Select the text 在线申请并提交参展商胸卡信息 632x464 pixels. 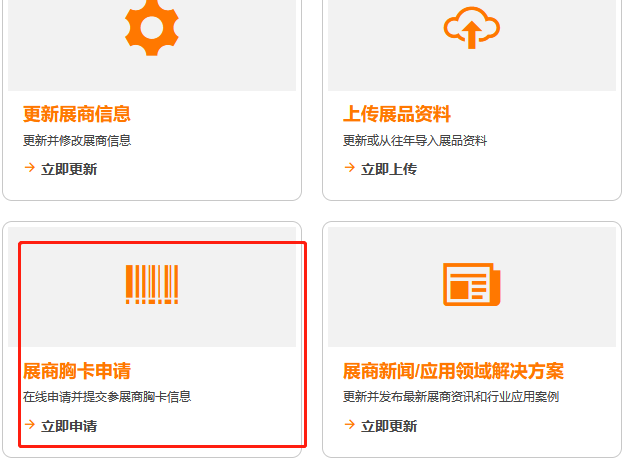(107, 397)
